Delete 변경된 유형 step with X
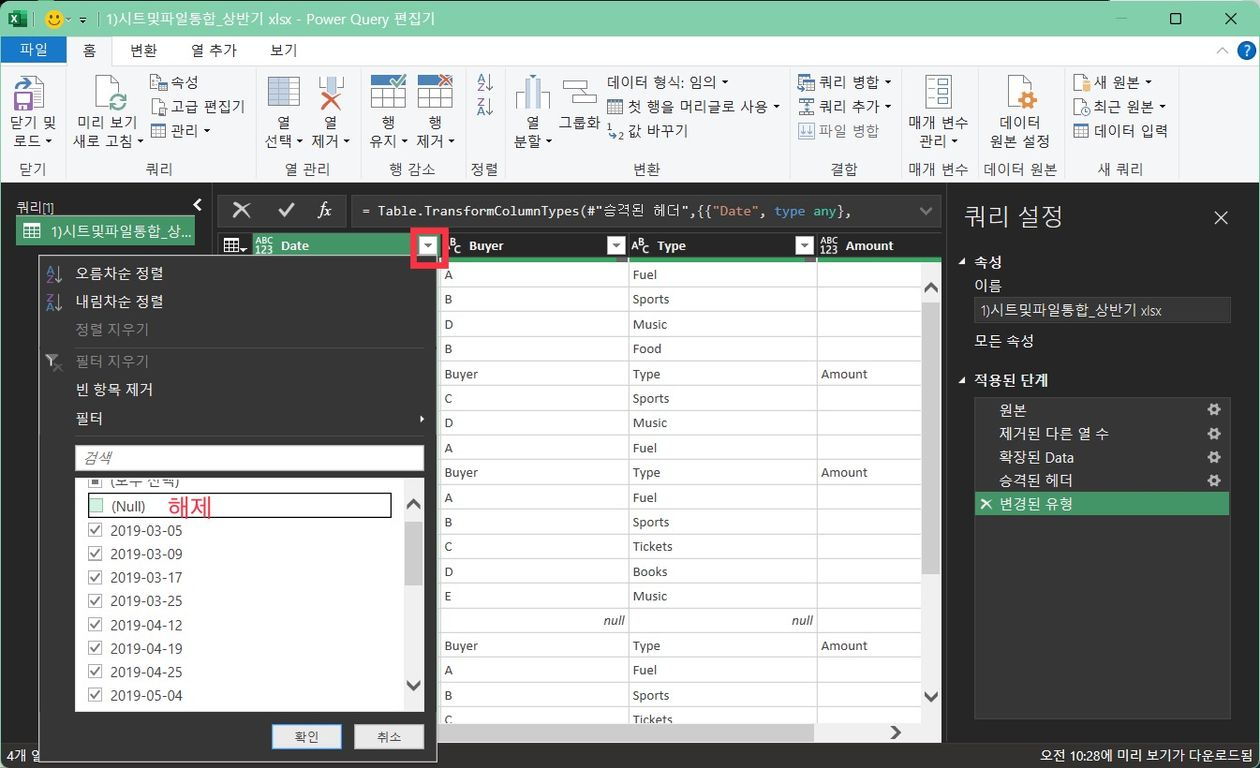Viewport: 1260px width, 768px height. (986, 504)
